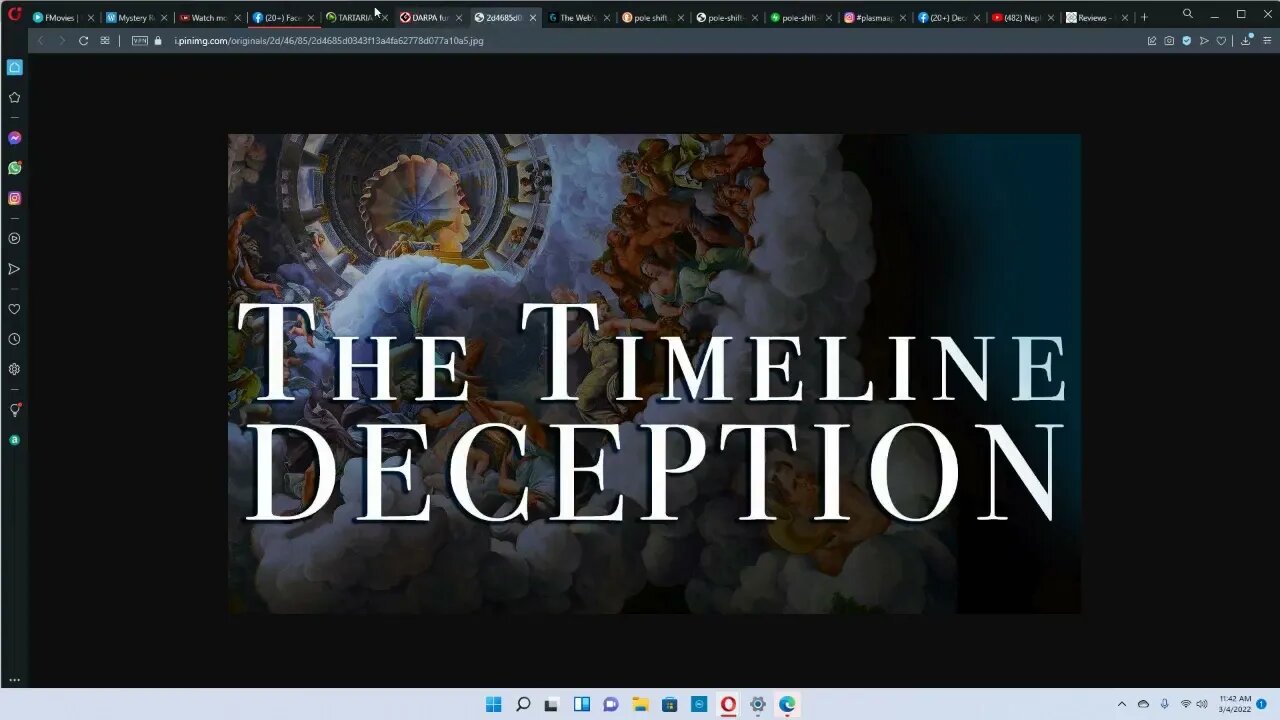This screenshot has height=720, width=1280.
Task: Reload the current page
Action: point(83,41)
